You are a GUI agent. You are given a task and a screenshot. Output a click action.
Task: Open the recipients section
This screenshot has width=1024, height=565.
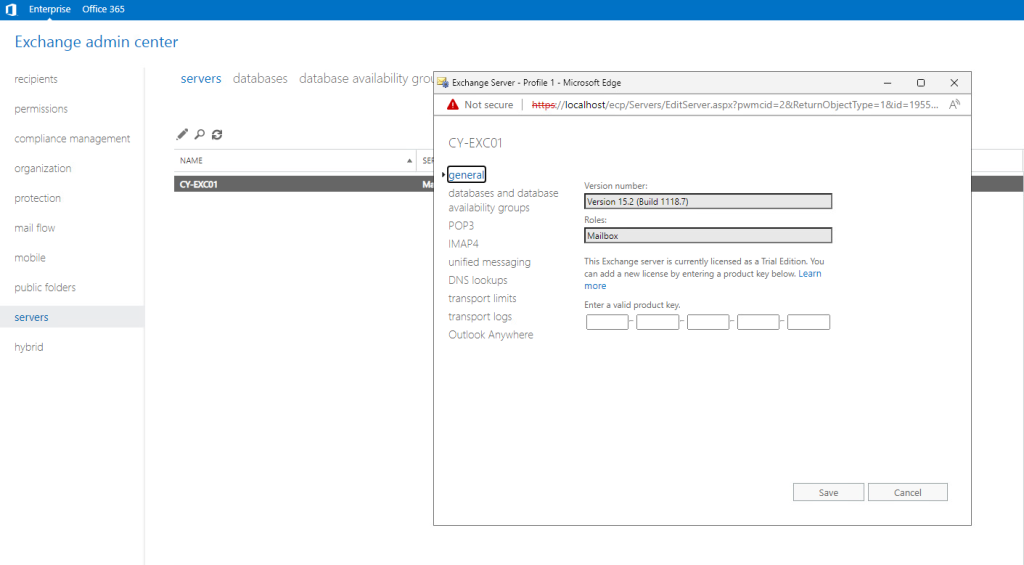36,79
